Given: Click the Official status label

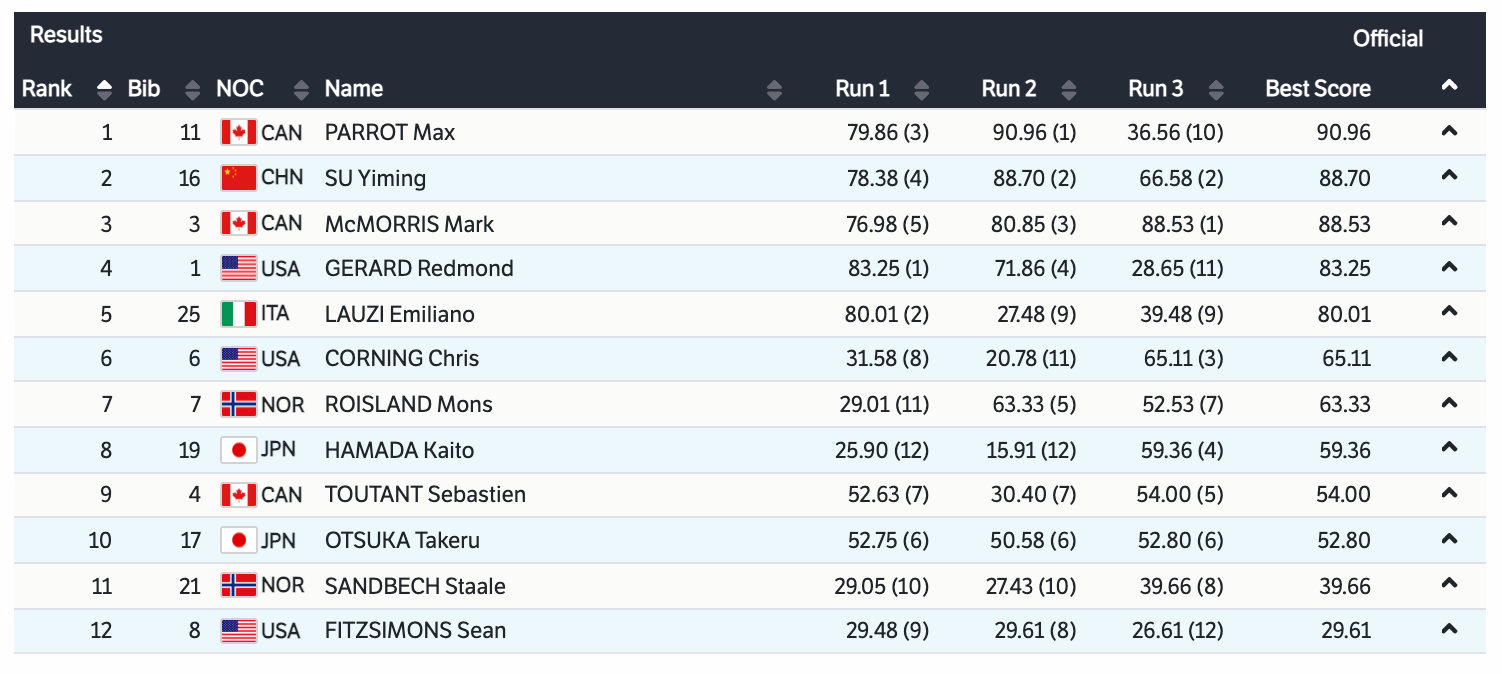Looking at the screenshot, I should click(x=1387, y=39).
